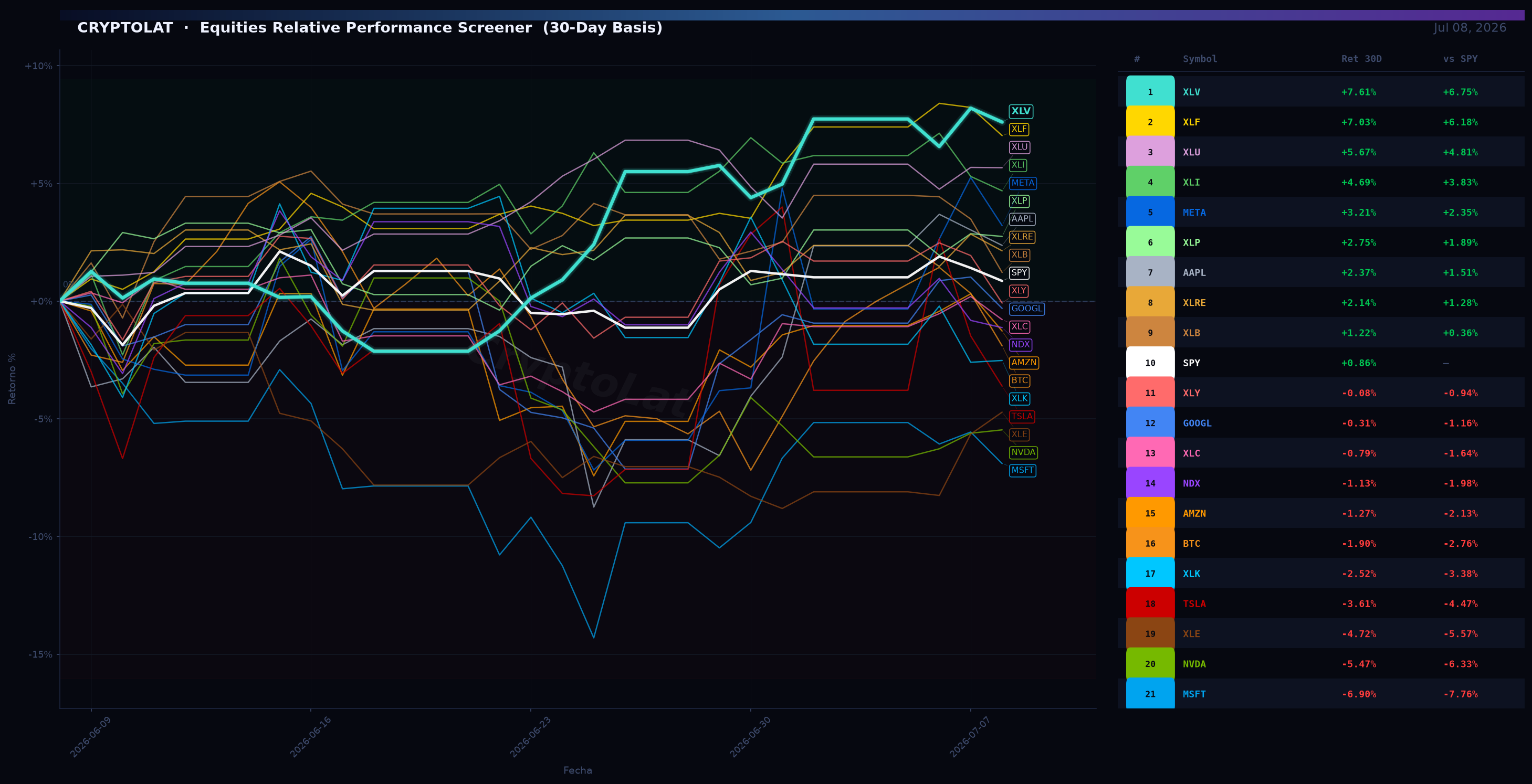The image size is (1532, 784).
Task: Click the CRYPTOLAT screener title
Action: coord(370,28)
